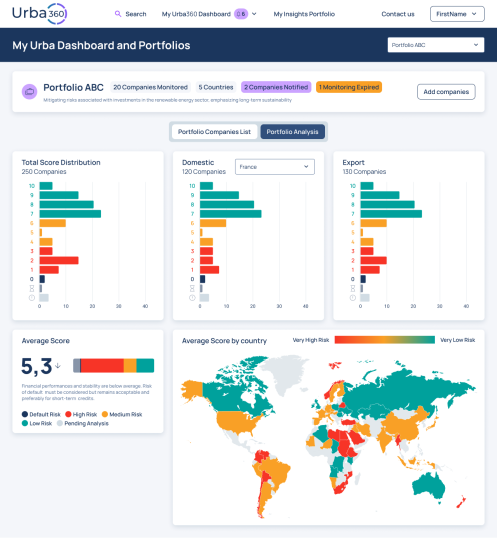This screenshot has width=497, height=538.
Task: Click the red segment of average score bar
Action: point(102,365)
